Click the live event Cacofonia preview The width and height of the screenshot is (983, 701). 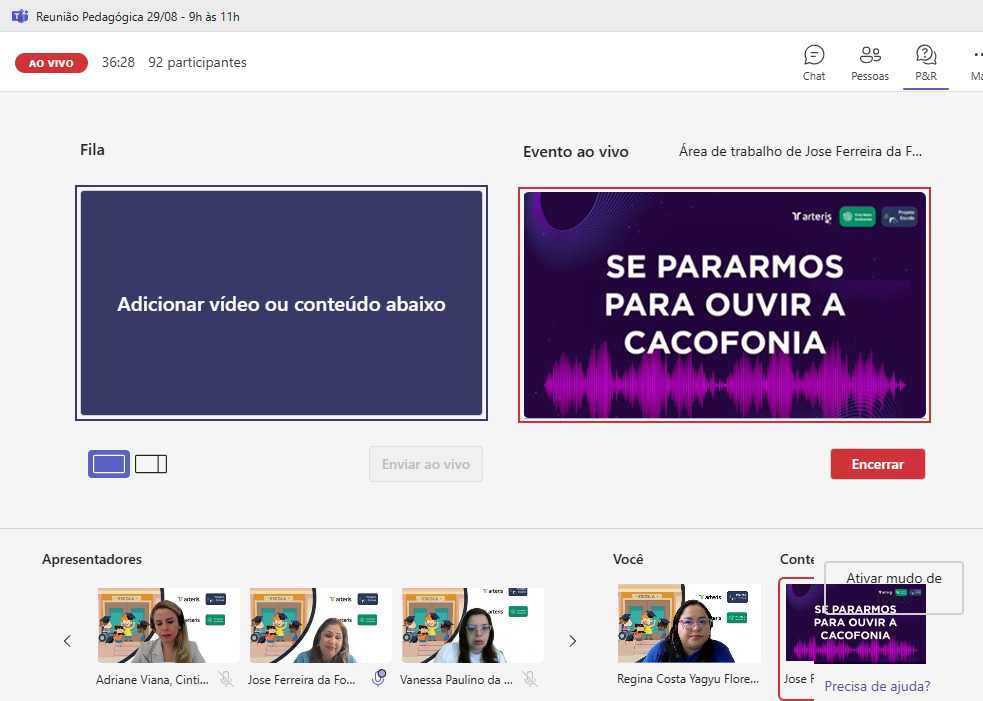coord(724,304)
